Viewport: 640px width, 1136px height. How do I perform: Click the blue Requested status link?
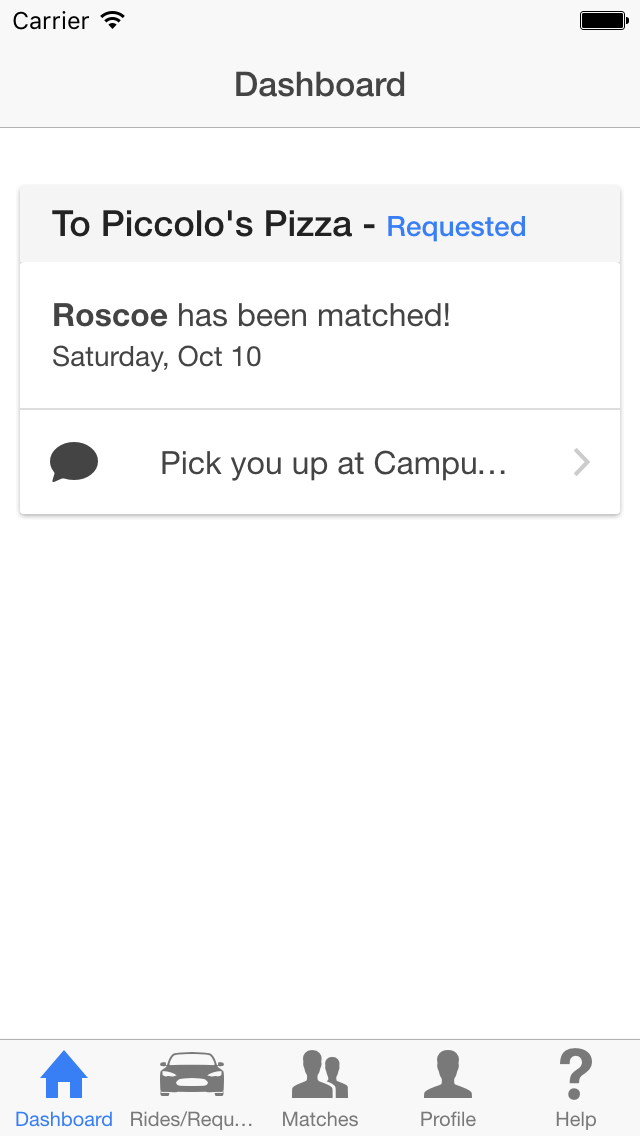457,227
